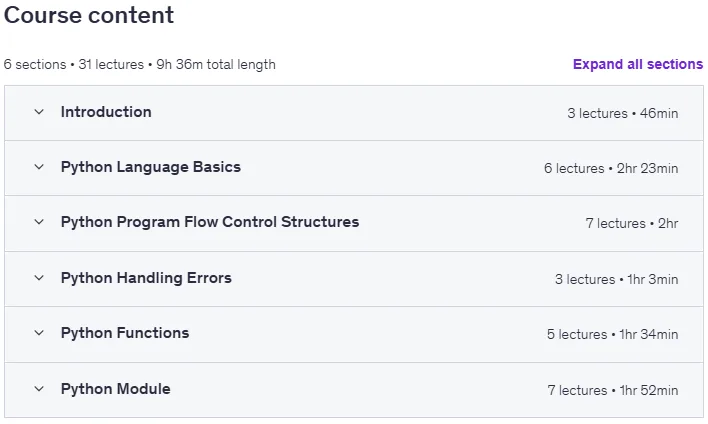Open Python Functions section title
The image size is (708, 424).
[125, 333]
